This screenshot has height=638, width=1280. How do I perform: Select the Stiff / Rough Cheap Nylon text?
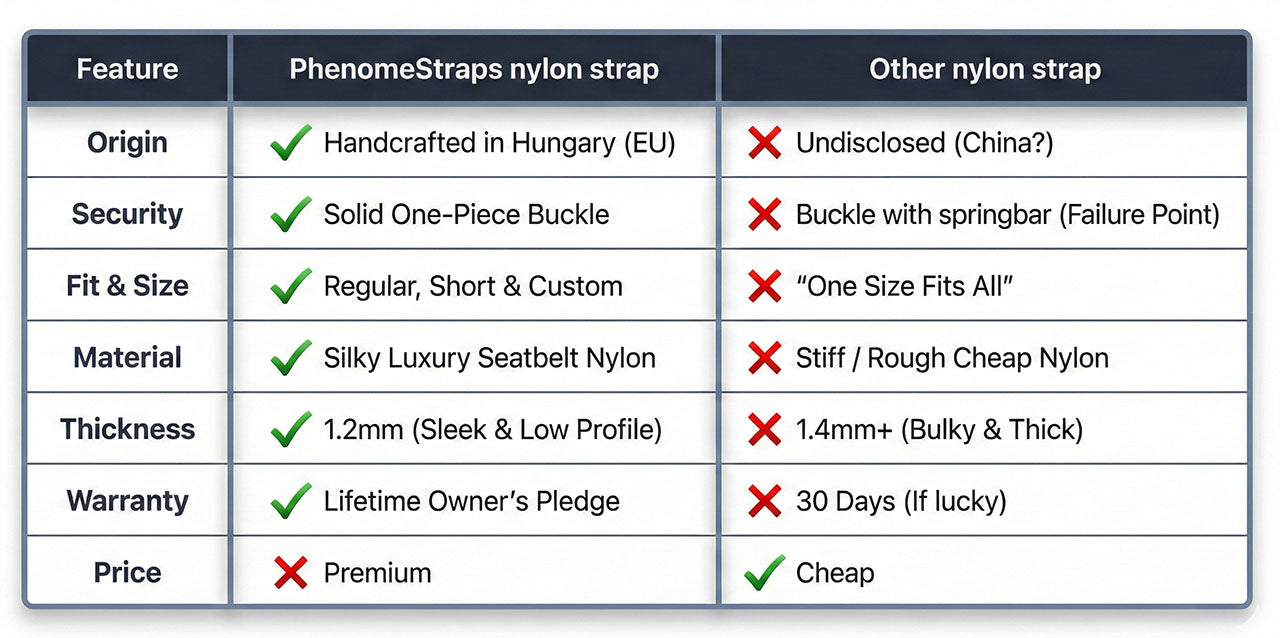coord(952,358)
